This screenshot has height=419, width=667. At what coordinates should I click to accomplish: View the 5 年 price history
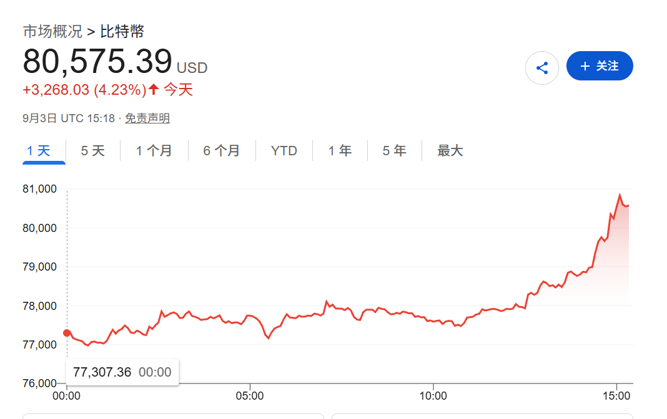[394, 151]
